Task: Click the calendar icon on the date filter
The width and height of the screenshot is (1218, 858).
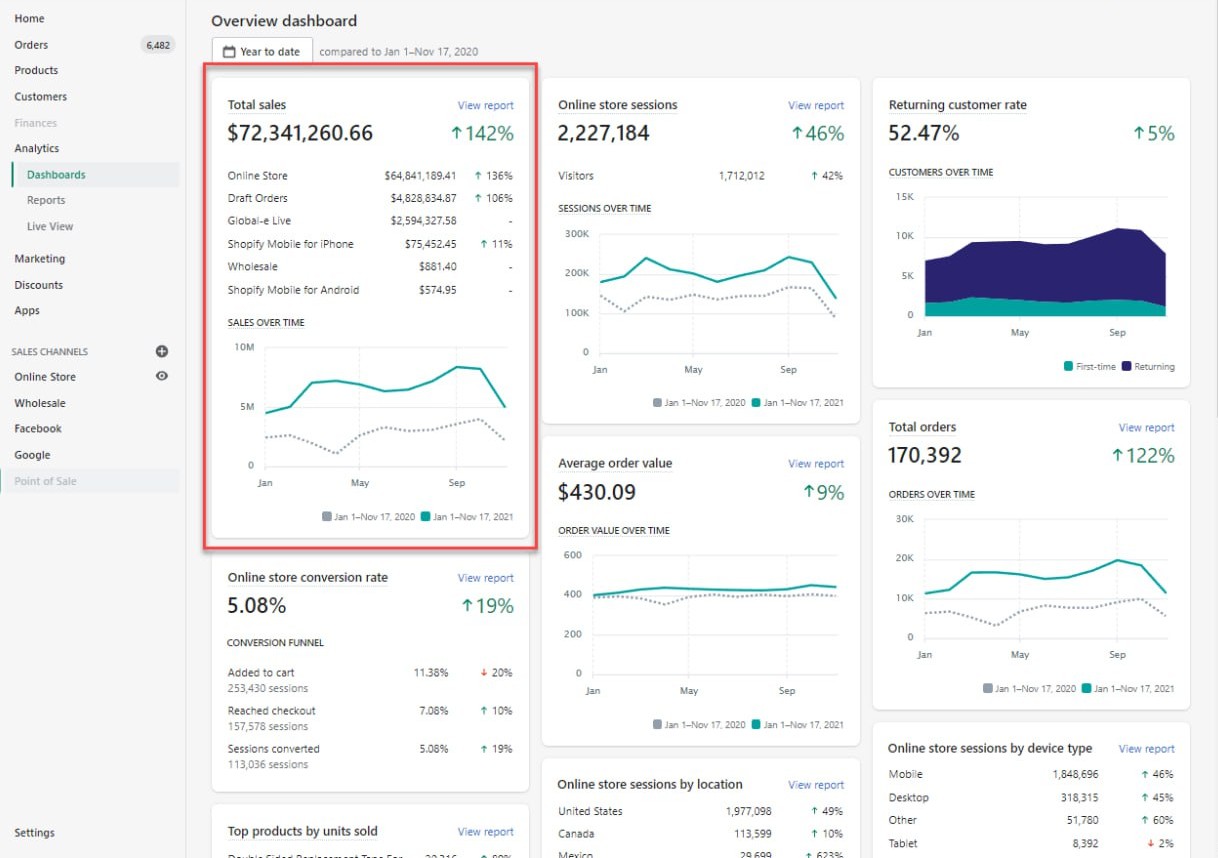Action: click(229, 51)
